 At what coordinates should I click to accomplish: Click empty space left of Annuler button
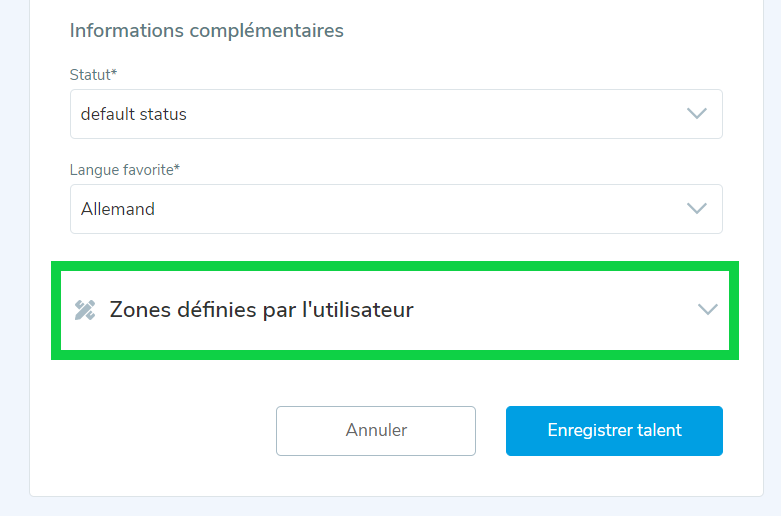160,431
